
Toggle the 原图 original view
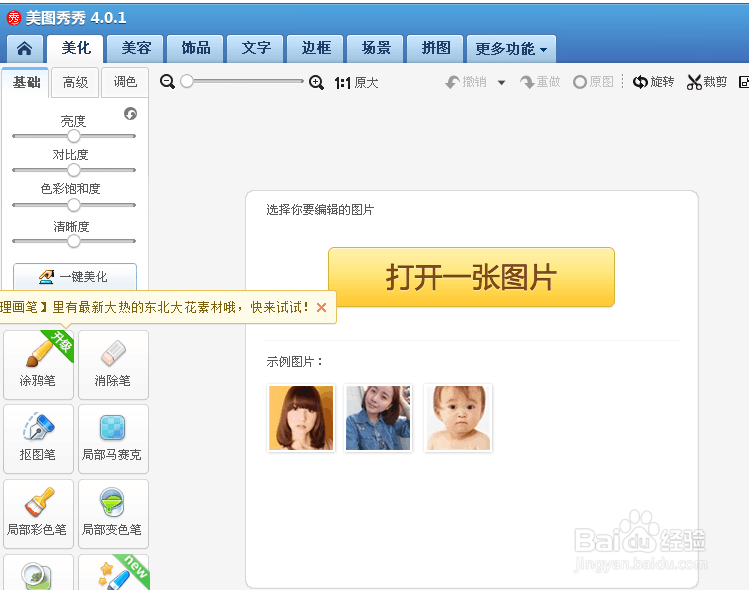tap(593, 82)
